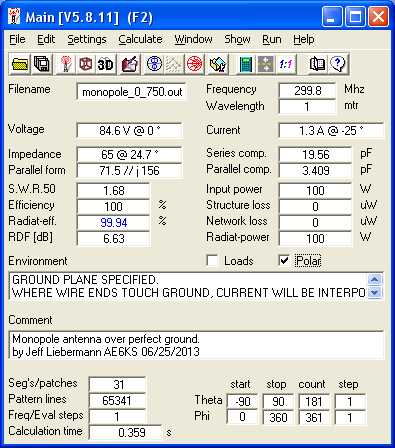This screenshot has height=448, width=395.
Task: Click the Freq/Eval steps field
Action: click(117, 416)
